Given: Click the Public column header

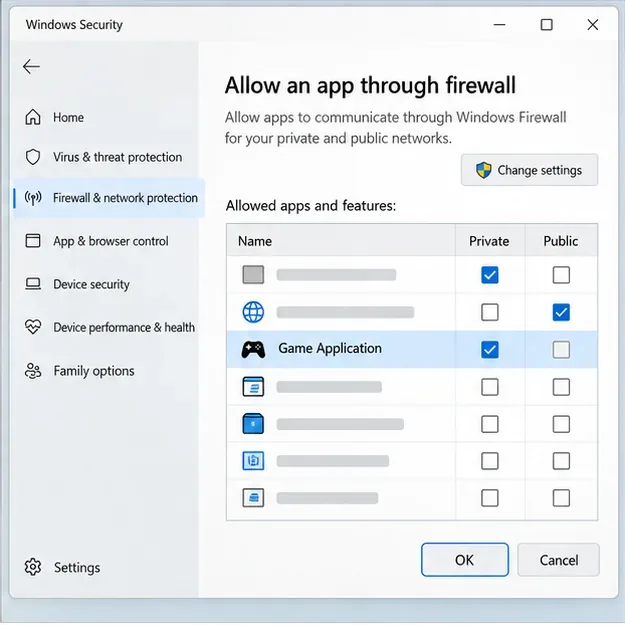Looking at the screenshot, I should pyautogui.click(x=561, y=240).
